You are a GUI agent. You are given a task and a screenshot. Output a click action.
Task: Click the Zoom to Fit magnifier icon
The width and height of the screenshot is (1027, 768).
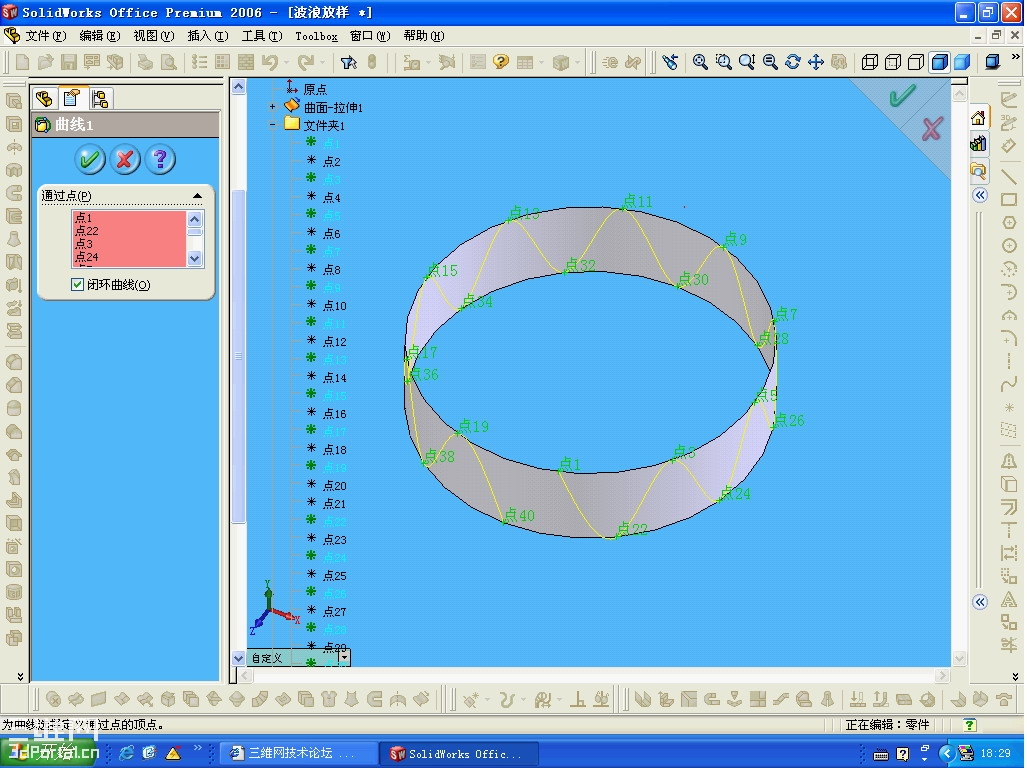(x=700, y=62)
